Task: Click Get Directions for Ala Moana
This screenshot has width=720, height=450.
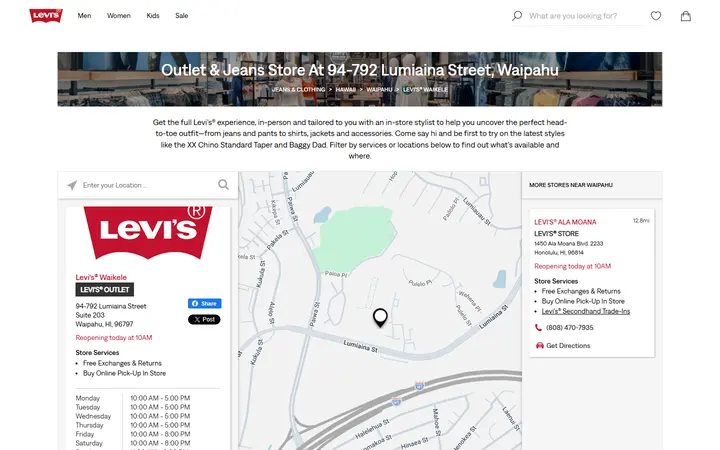Action: coord(568,346)
